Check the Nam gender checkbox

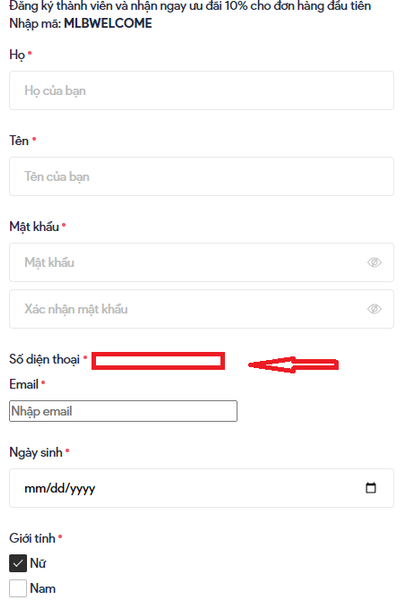(18, 588)
